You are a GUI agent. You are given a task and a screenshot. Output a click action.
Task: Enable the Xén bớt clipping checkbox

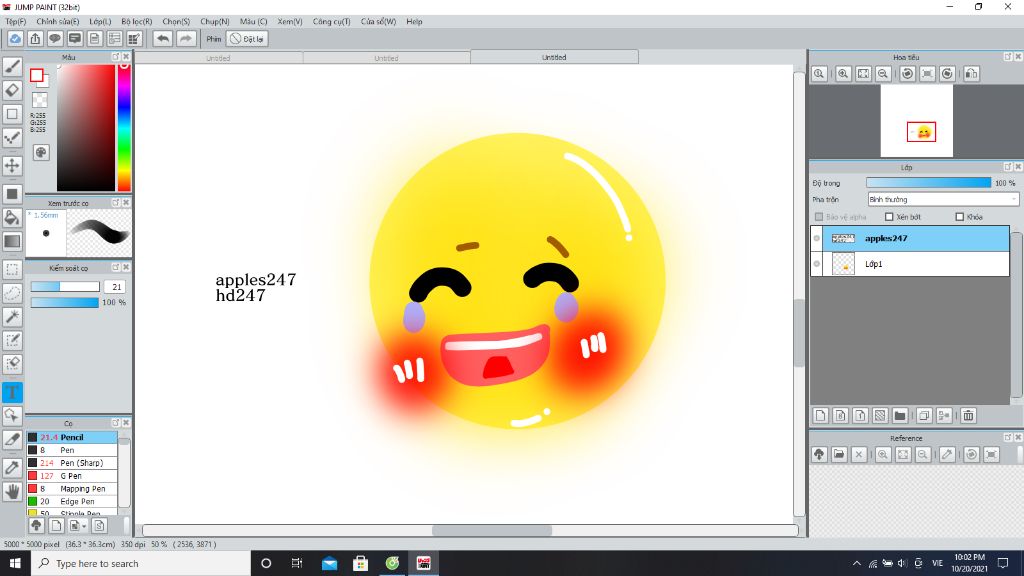tap(889, 217)
